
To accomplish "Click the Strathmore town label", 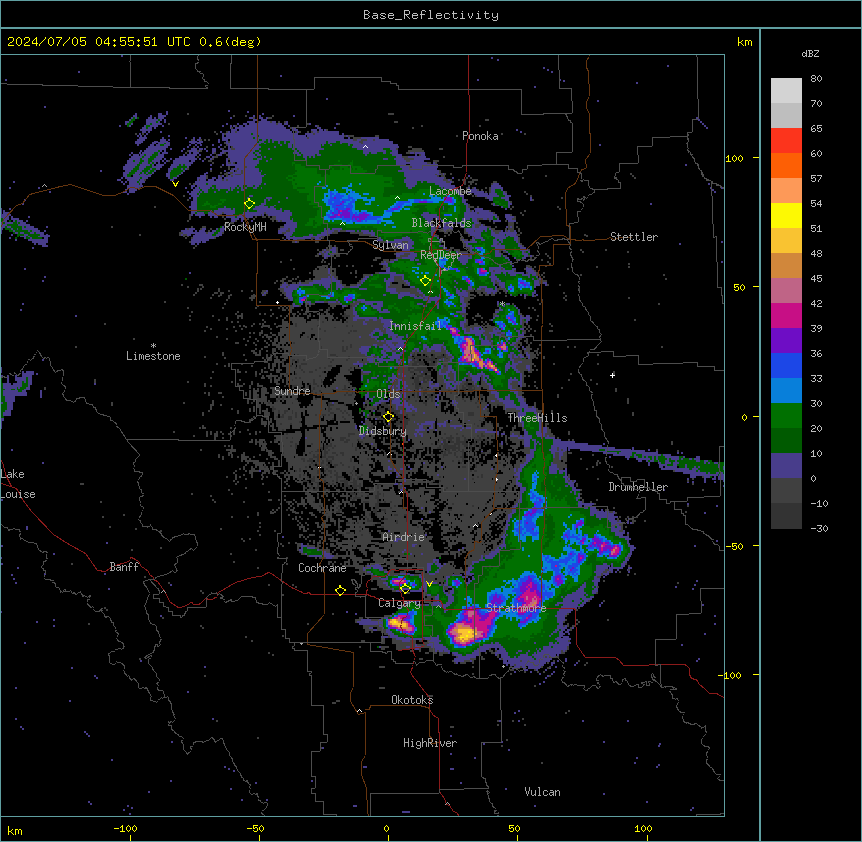I will point(516,608).
